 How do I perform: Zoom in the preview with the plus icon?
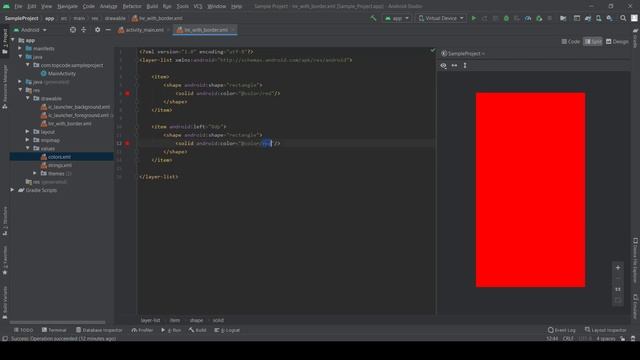coord(618,268)
